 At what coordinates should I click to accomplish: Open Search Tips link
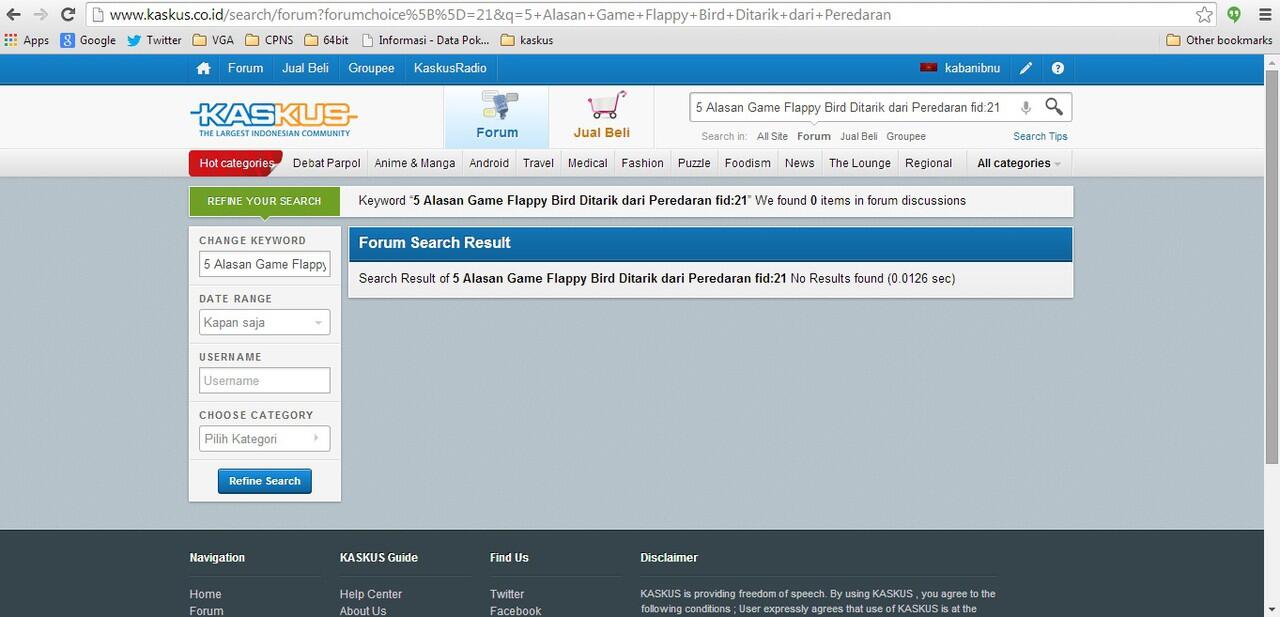click(1040, 136)
